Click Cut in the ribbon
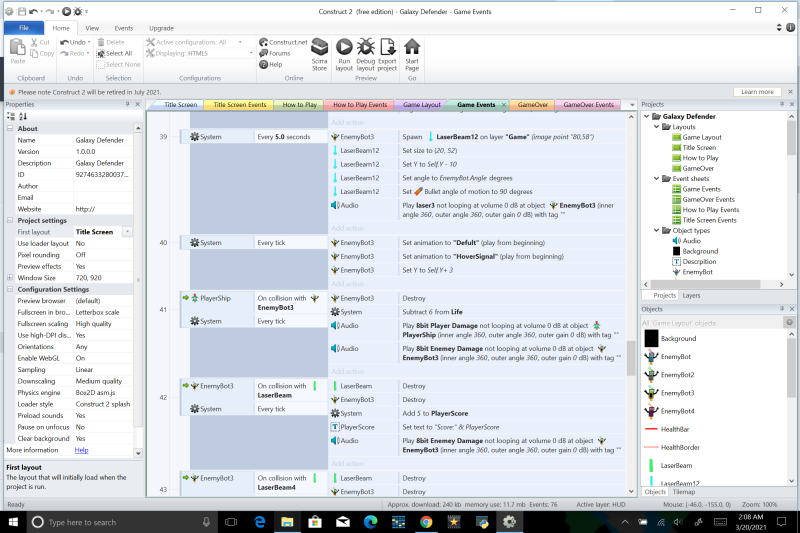The height and width of the screenshot is (533, 800). coord(40,42)
